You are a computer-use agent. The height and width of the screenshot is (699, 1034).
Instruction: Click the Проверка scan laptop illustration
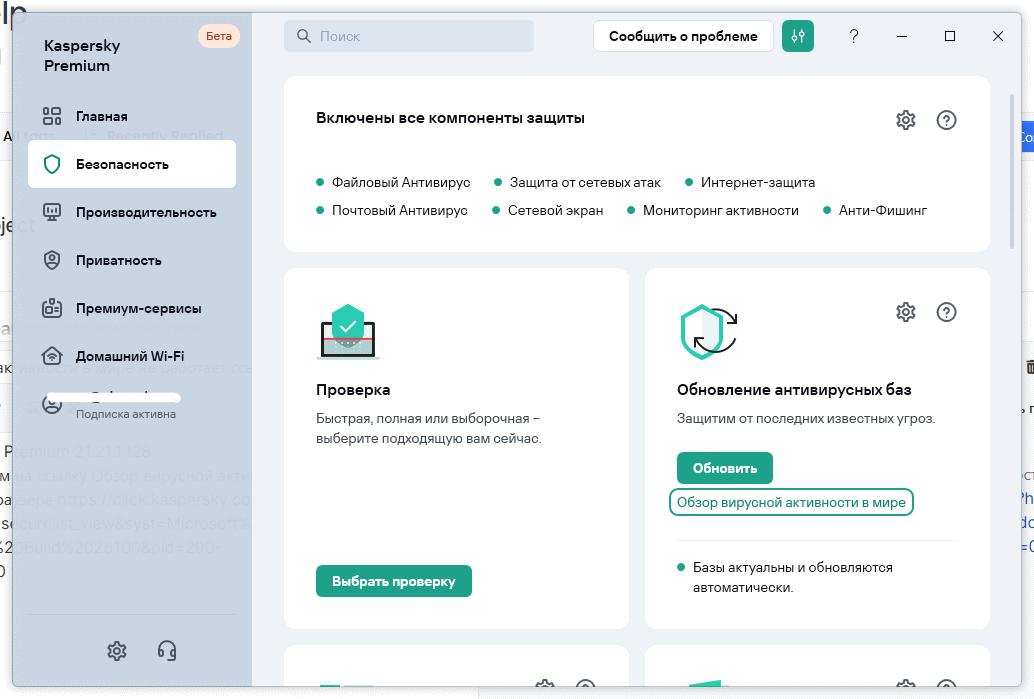(x=348, y=331)
